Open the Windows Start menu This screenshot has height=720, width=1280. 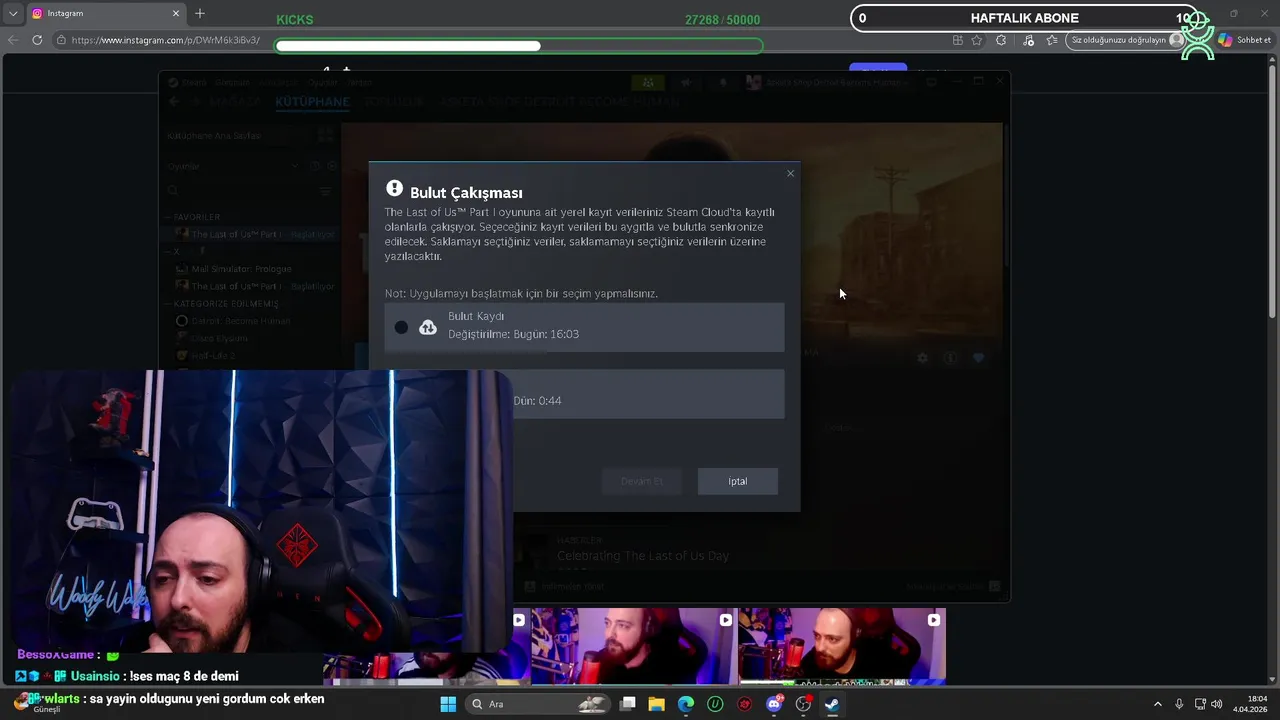[448, 704]
